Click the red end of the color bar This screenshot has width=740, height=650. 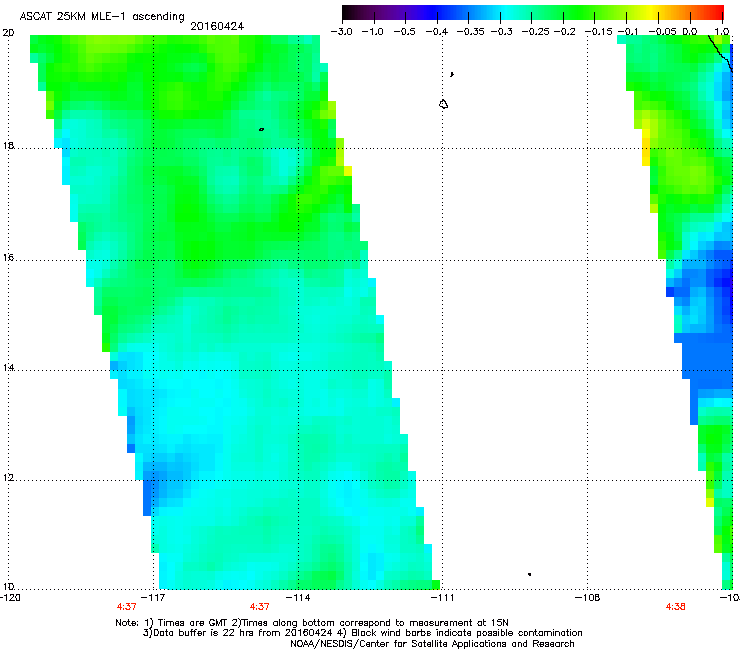point(715,12)
